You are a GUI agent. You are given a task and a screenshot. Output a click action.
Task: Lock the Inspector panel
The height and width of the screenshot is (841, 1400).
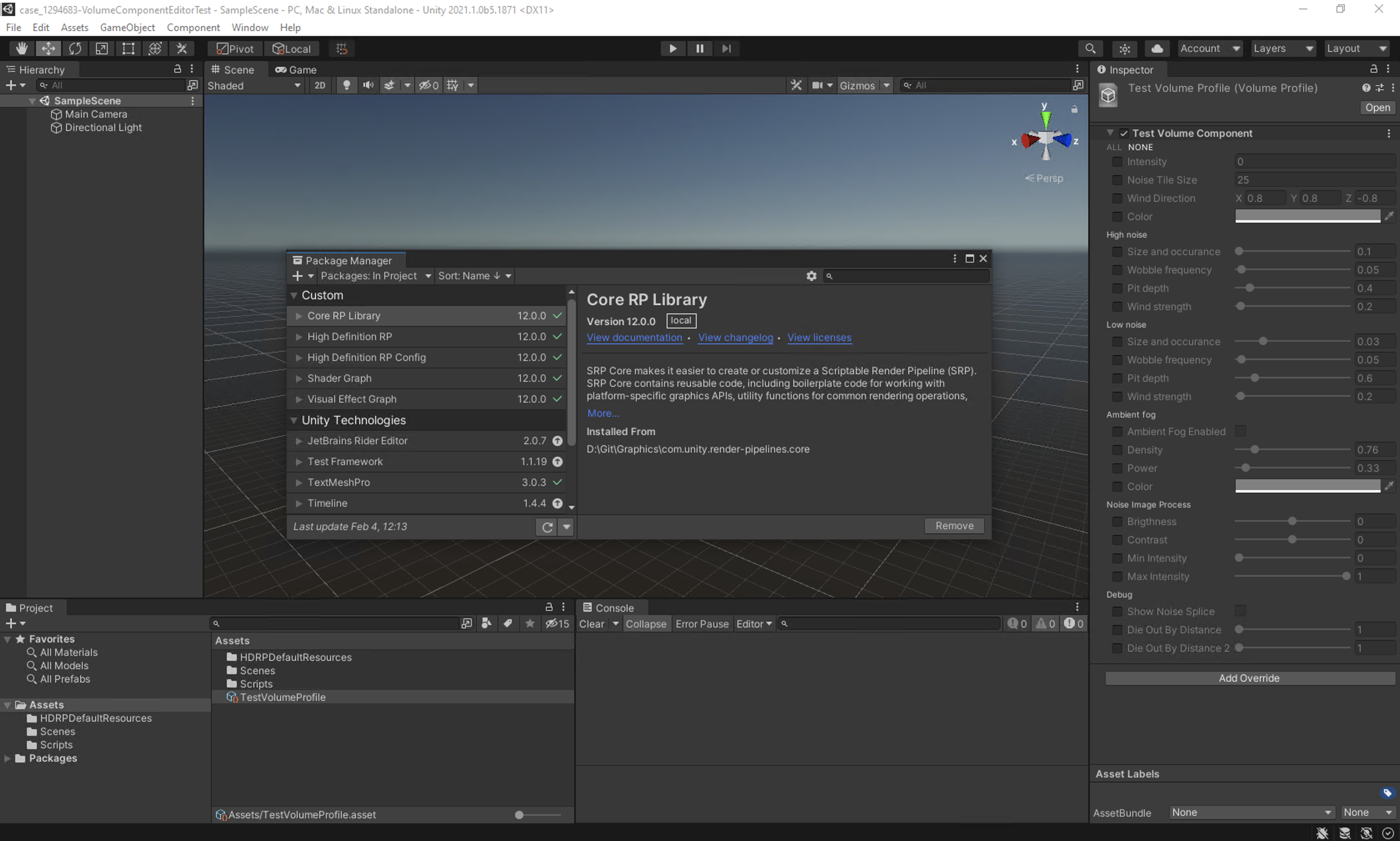point(1373,69)
